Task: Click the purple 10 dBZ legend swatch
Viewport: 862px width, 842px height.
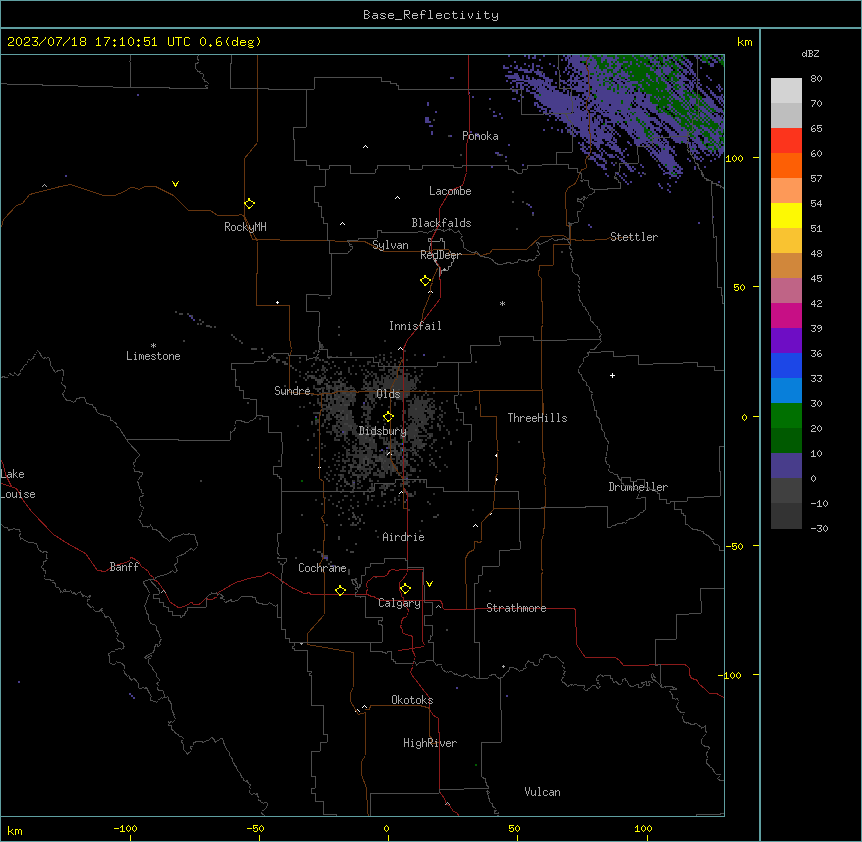Action: [786, 466]
